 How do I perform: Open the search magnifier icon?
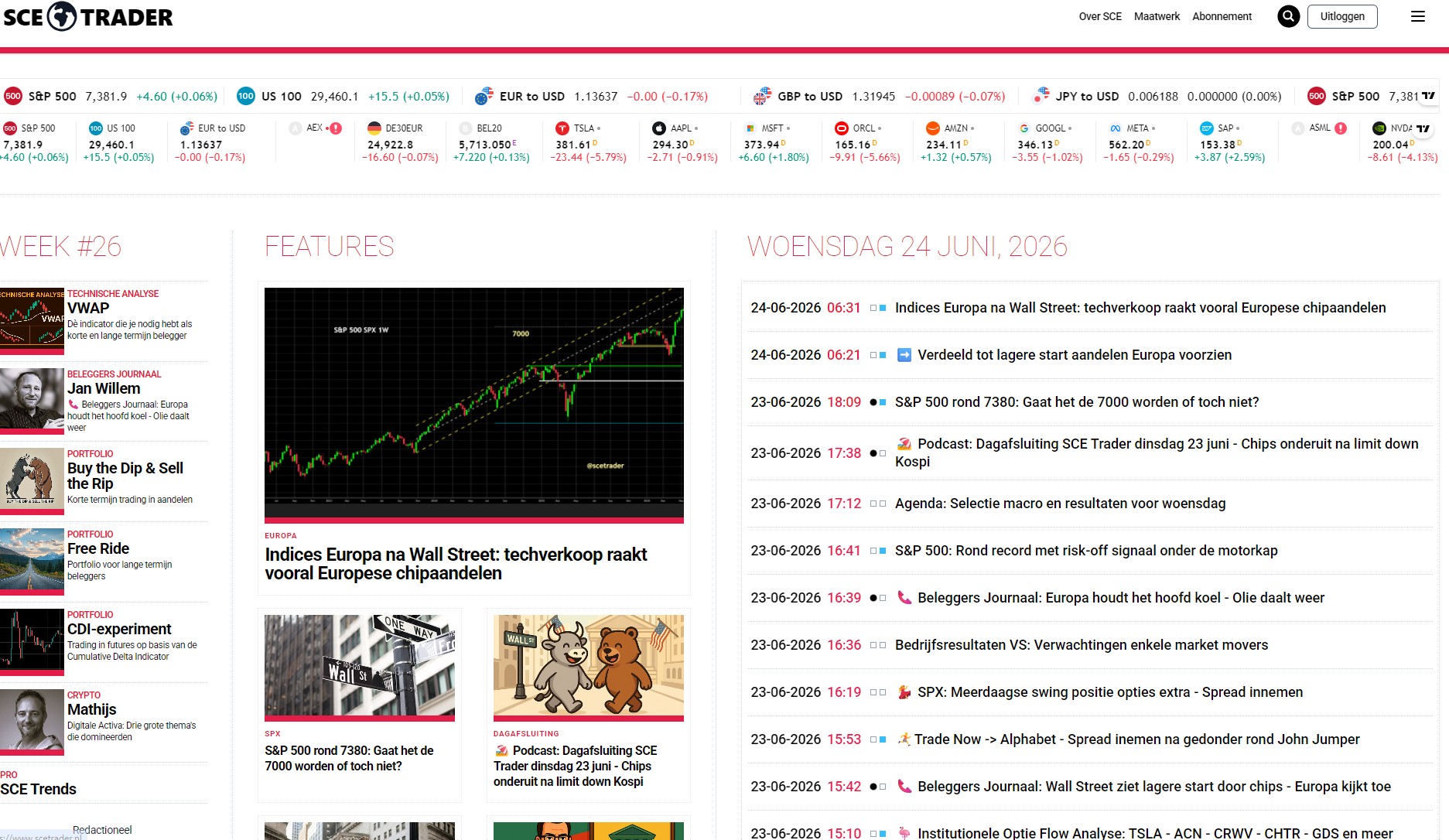(1288, 16)
